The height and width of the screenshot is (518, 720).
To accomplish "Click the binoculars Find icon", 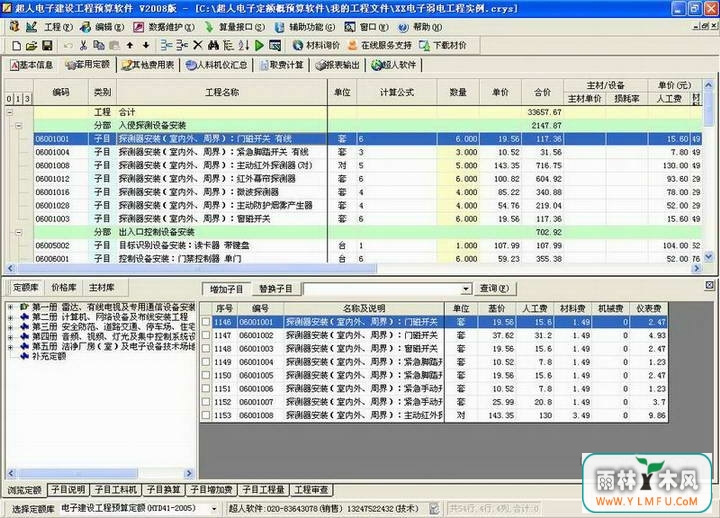I will (213, 45).
